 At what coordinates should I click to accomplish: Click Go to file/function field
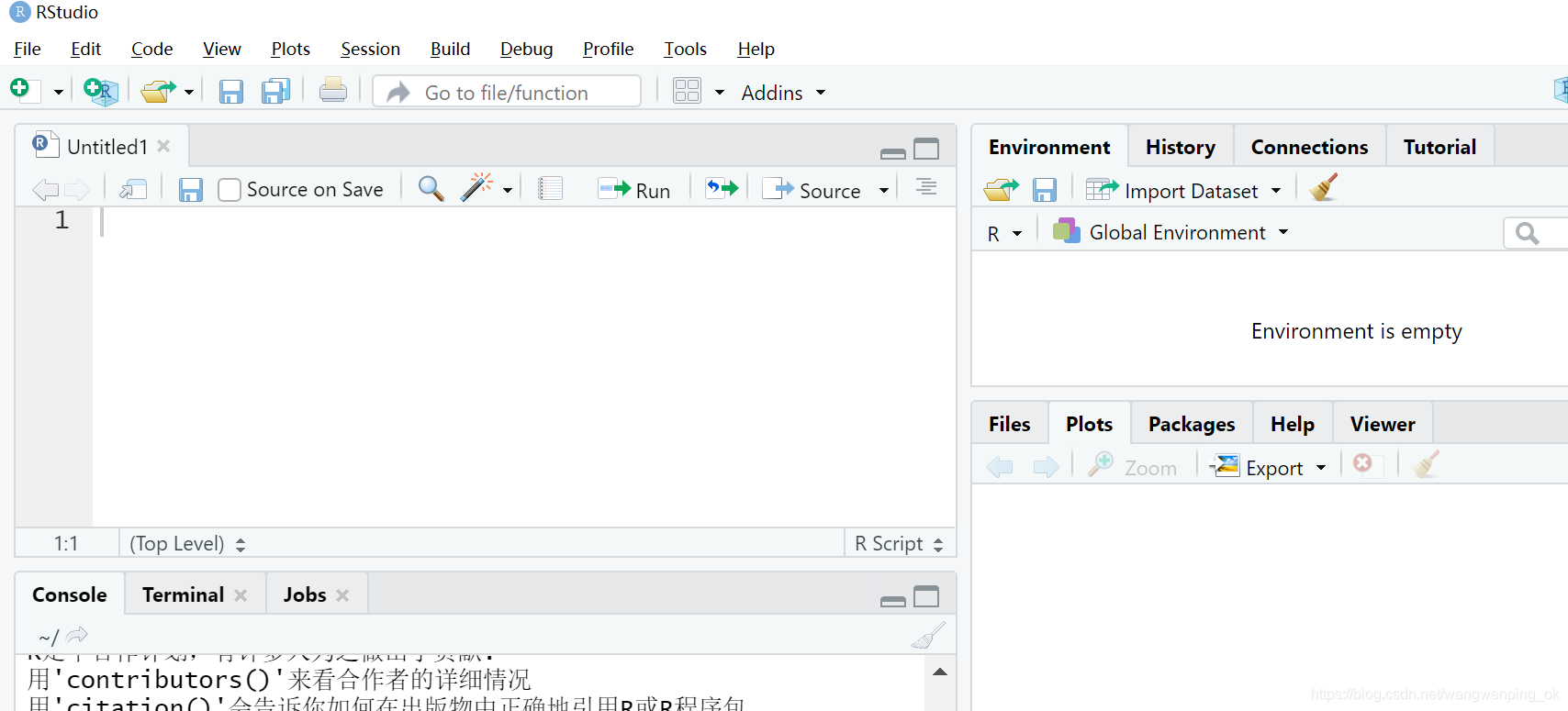click(x=507, y=92)
